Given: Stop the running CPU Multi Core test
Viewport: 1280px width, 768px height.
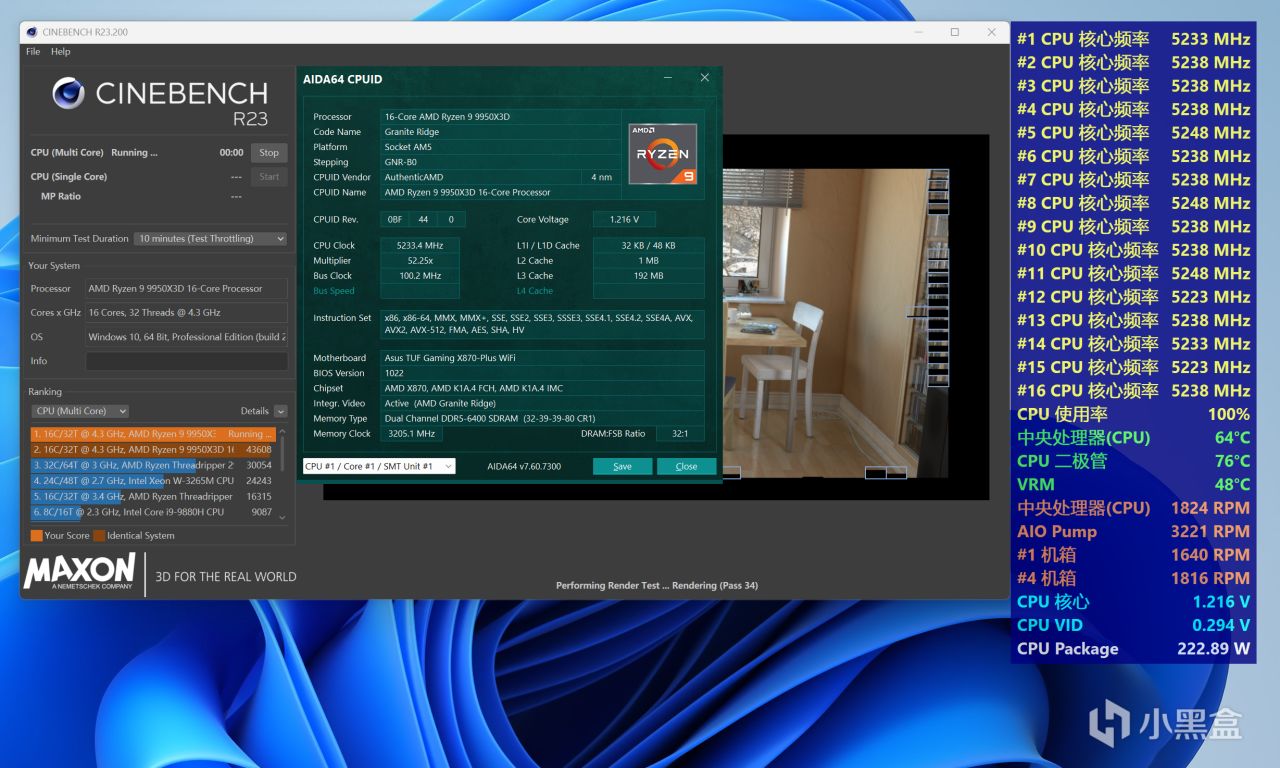Looking at the screenshot, I should click(x=269, y=153).
